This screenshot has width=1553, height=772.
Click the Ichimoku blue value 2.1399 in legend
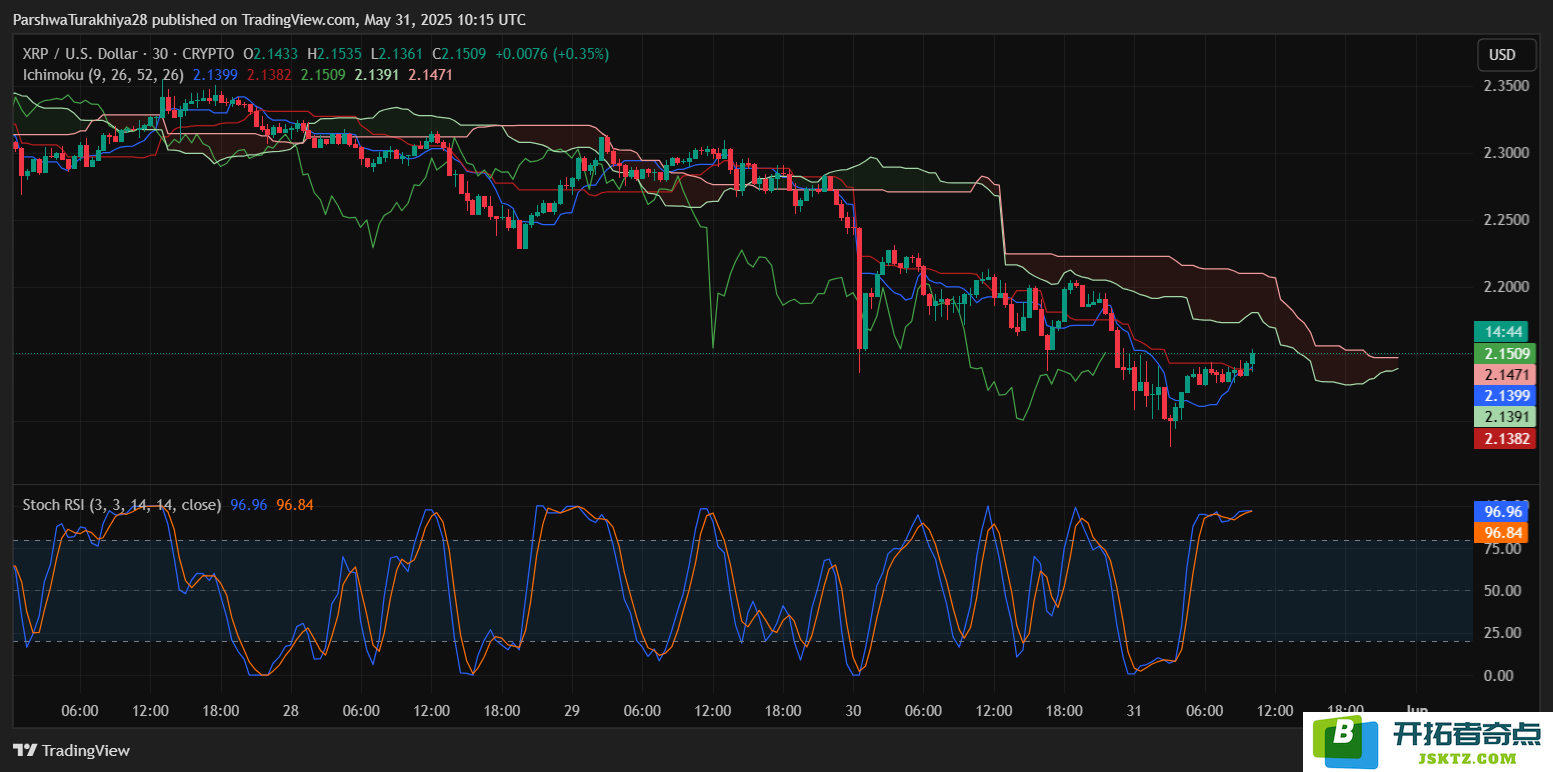pyautogui.click(x=215, y=74)
